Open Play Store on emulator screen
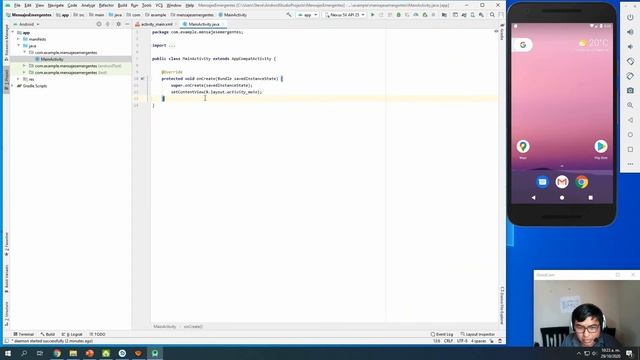The width and height of the screenshot is (640, 360). coord(600,147)
